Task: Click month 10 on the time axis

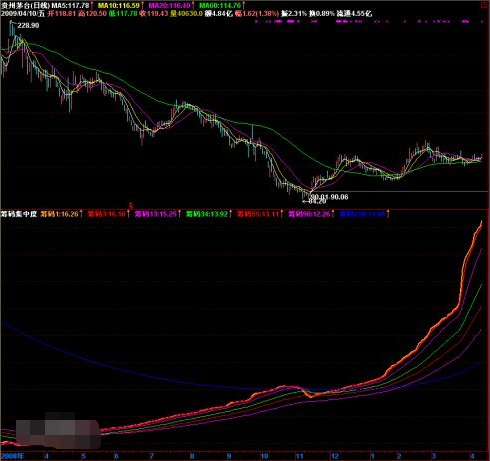Action: pyautogui.click(x=264, y=456)
